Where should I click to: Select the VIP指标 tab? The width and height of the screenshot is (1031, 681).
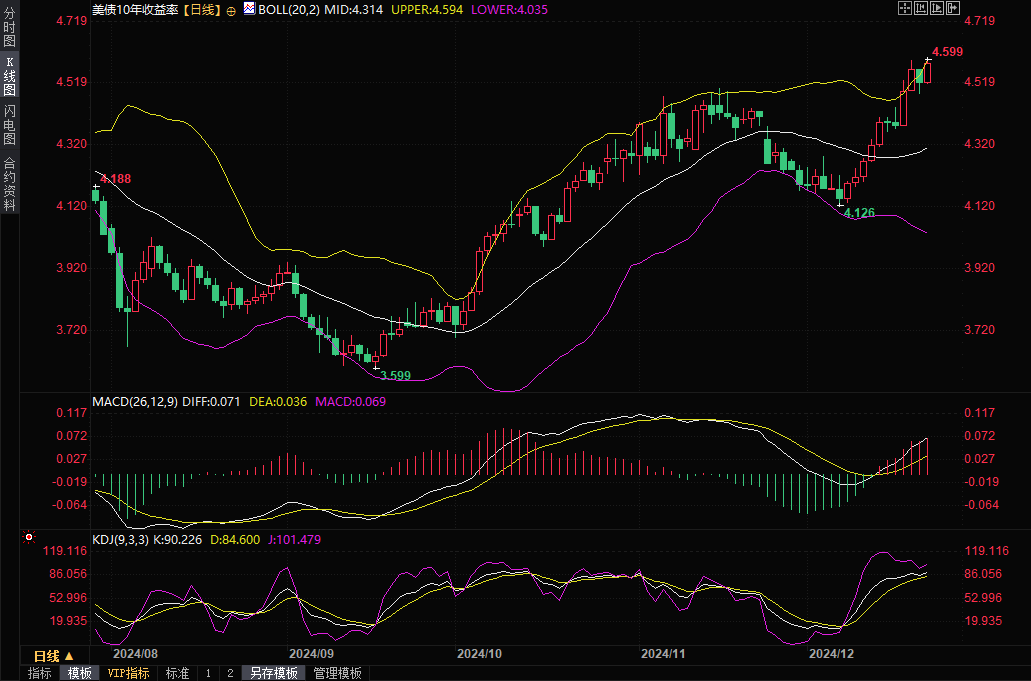tap(128, 673)
